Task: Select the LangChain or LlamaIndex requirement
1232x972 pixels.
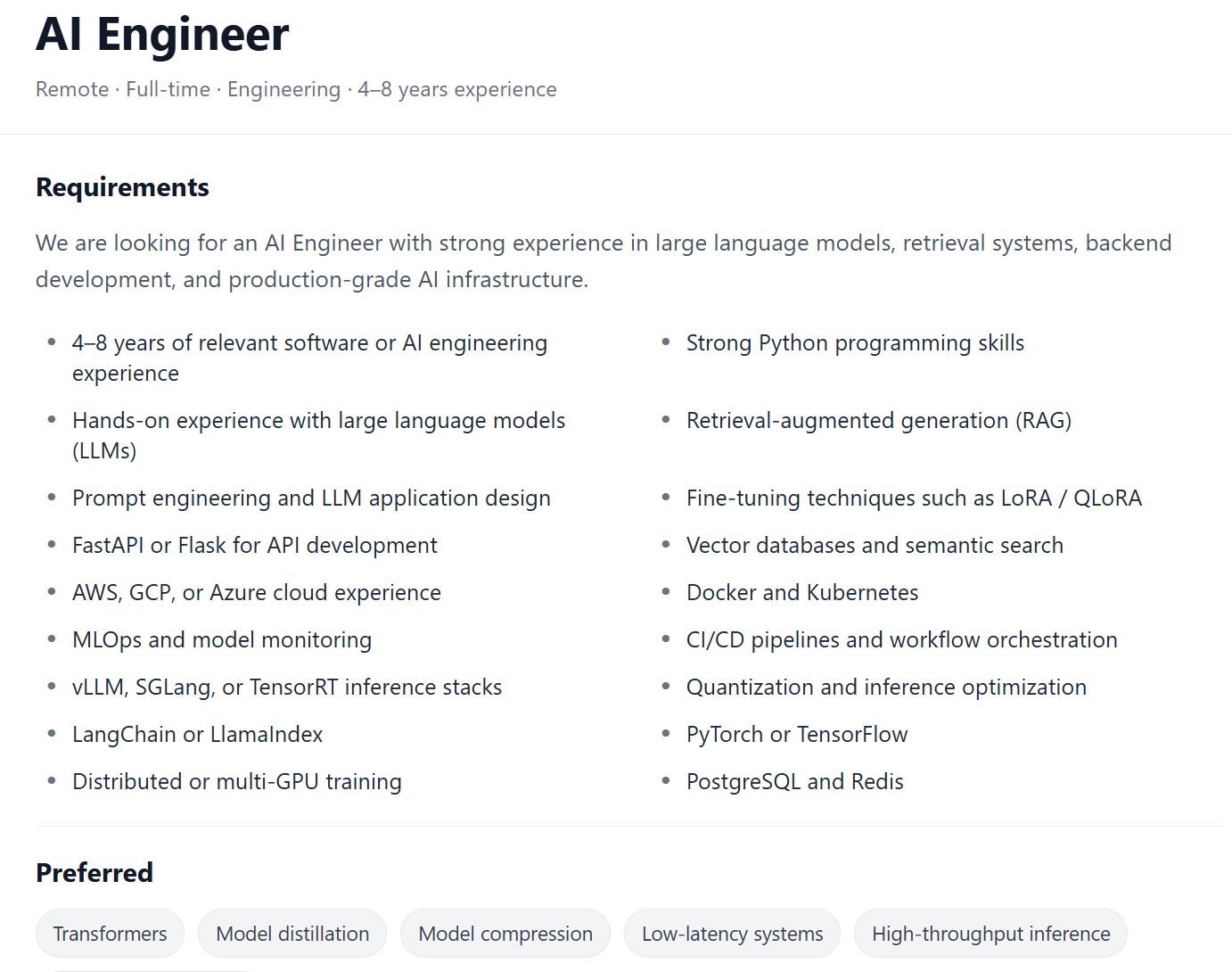Action: (197, 734)
